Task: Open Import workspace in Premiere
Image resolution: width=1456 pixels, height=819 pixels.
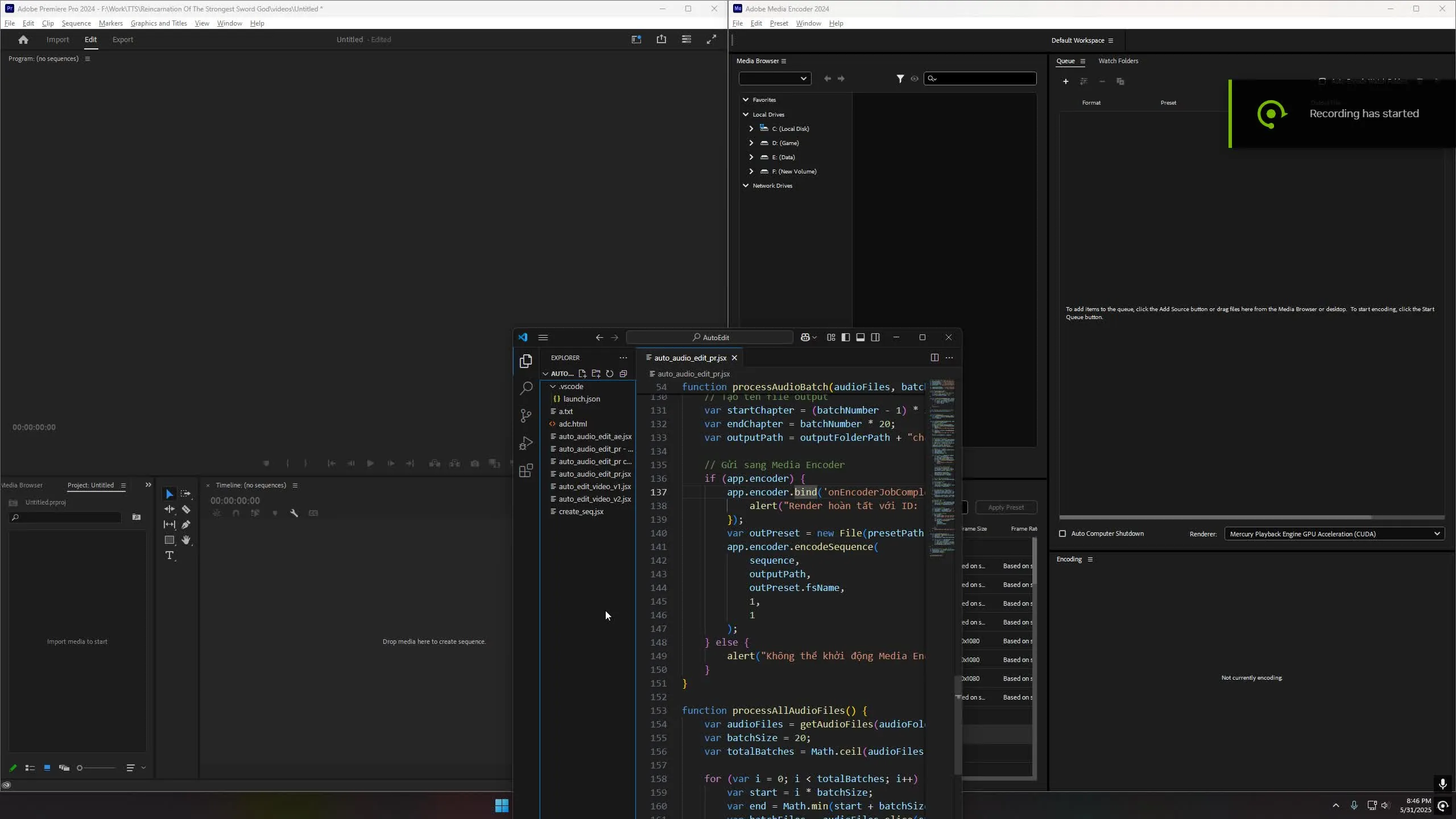Action: [x=57, y=40]
